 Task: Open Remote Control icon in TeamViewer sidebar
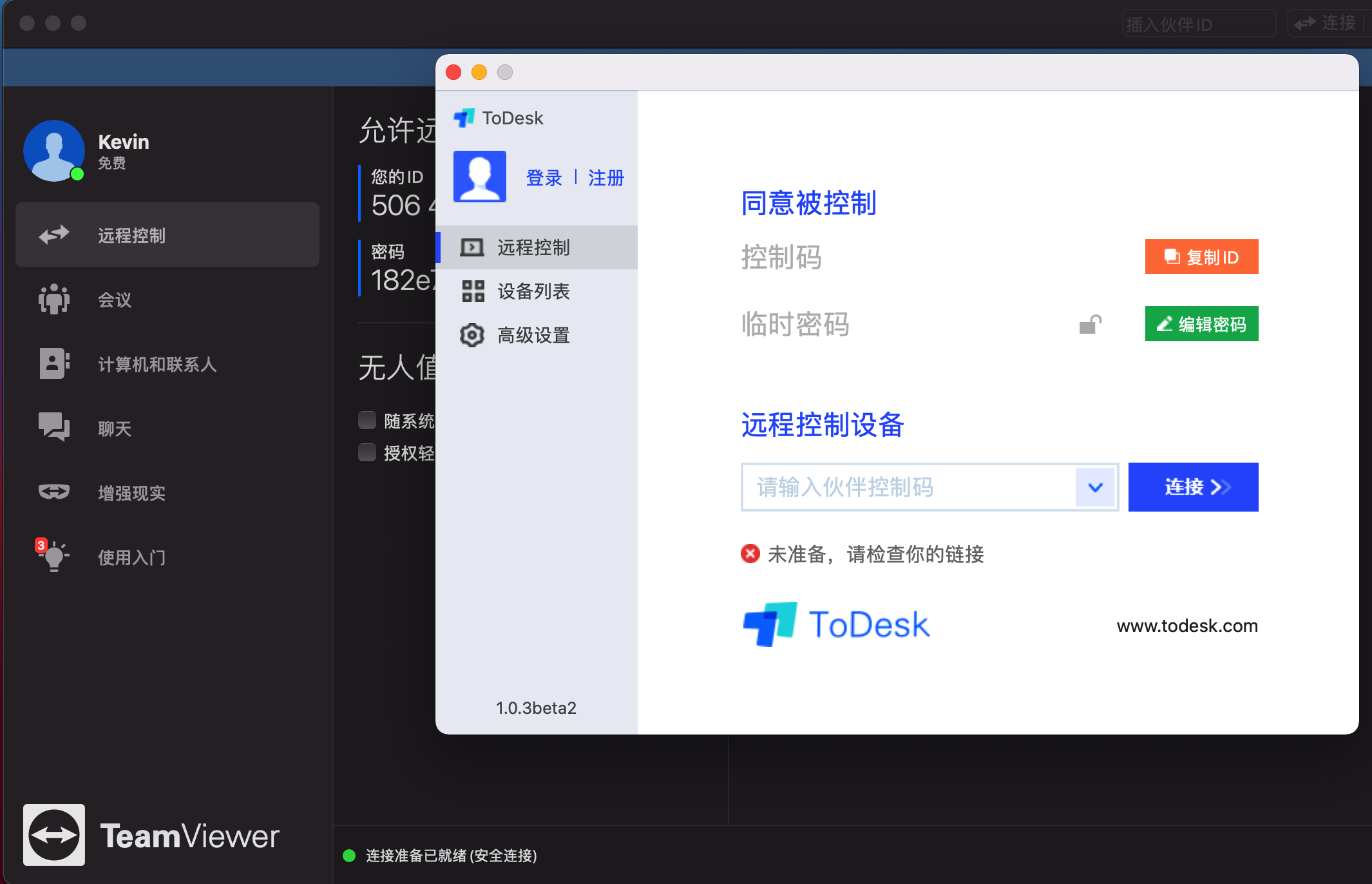[54, 235]
